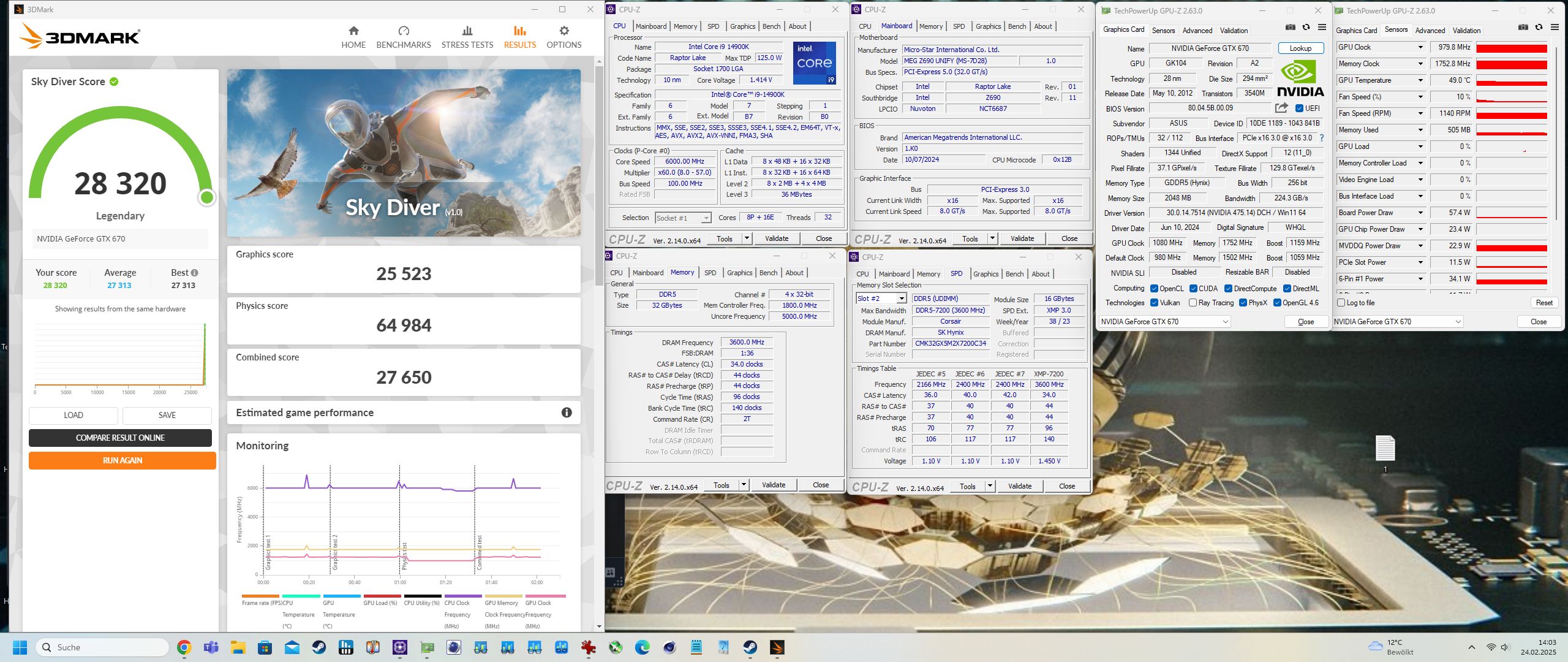Screen dimensions: 1568x662
Task: Open the 3DMark OPTIONS gear
Action: coord(564,37)
